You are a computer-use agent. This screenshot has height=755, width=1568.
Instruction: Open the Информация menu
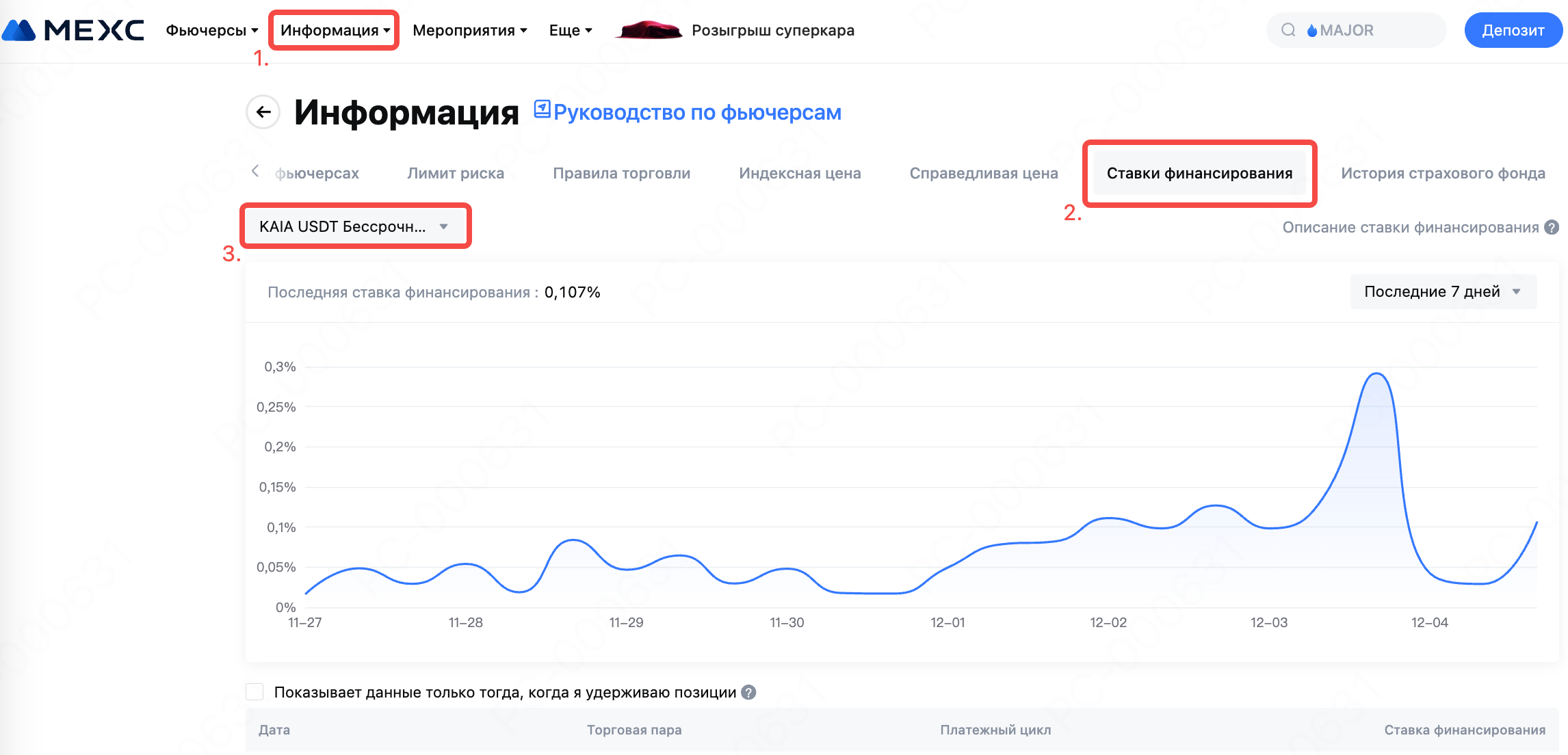click(x=335, y=30)
